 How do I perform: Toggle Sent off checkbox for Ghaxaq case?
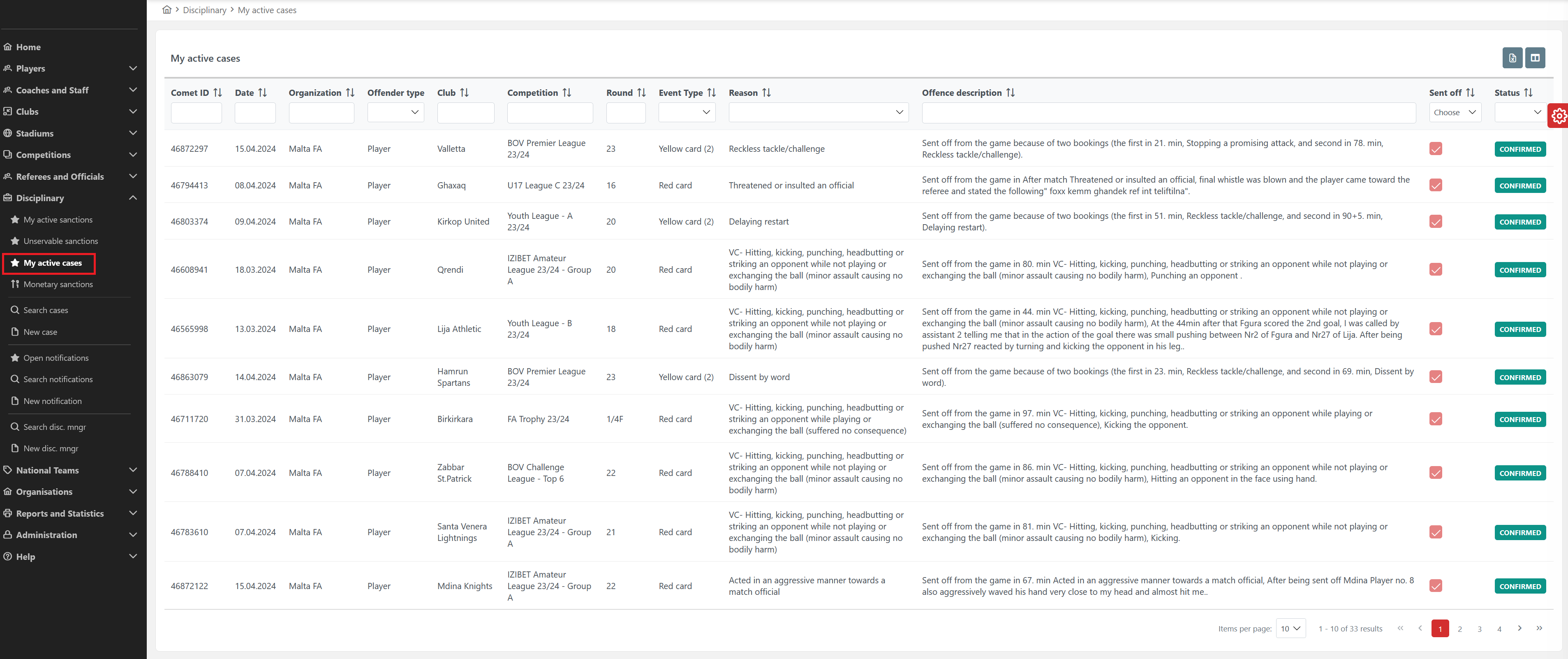click(x=1435, y=185)
